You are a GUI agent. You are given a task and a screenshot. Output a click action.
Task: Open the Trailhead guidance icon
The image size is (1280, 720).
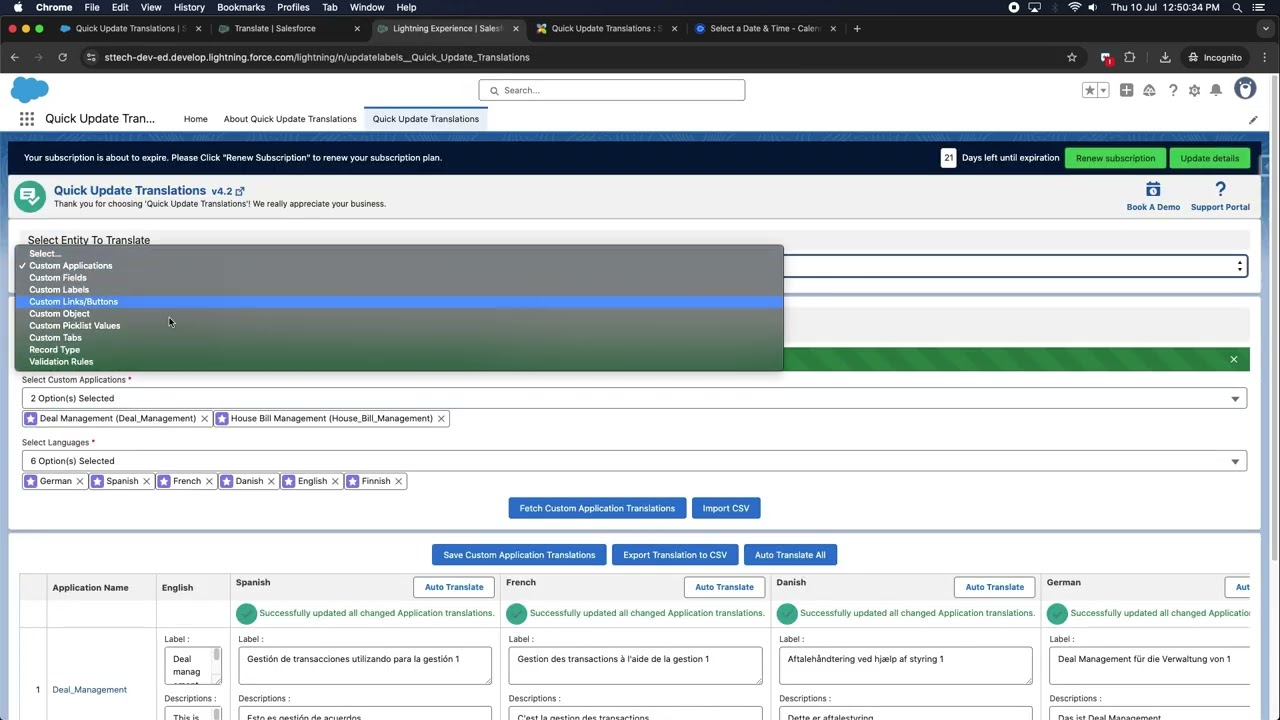pyautogui.click(x=1149, y=90)
